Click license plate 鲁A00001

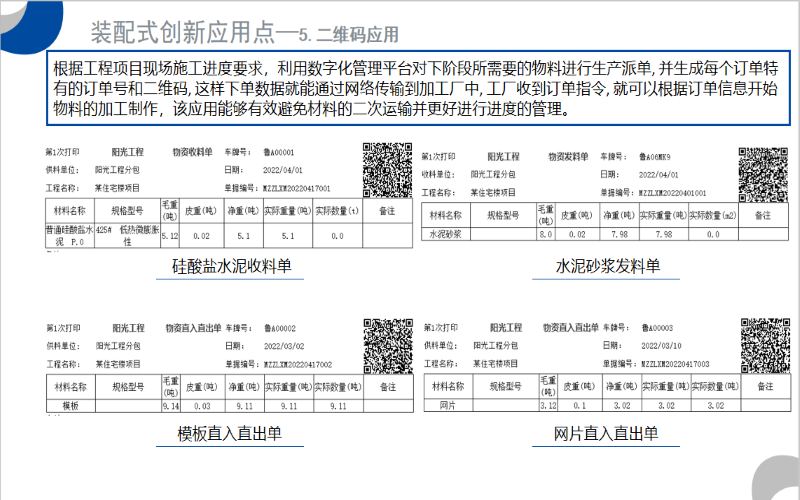tap(279, 152)
